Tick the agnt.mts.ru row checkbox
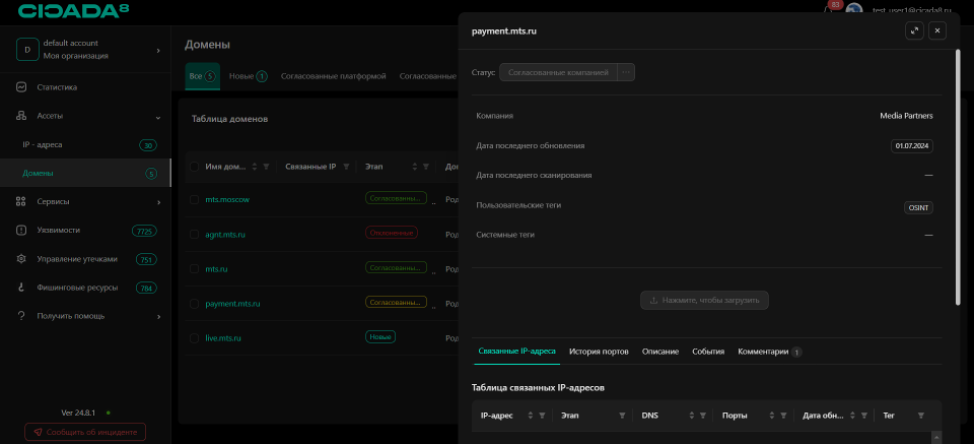Image resolution: width=974 pixels, height=445 pixels. tap(195, 234)
